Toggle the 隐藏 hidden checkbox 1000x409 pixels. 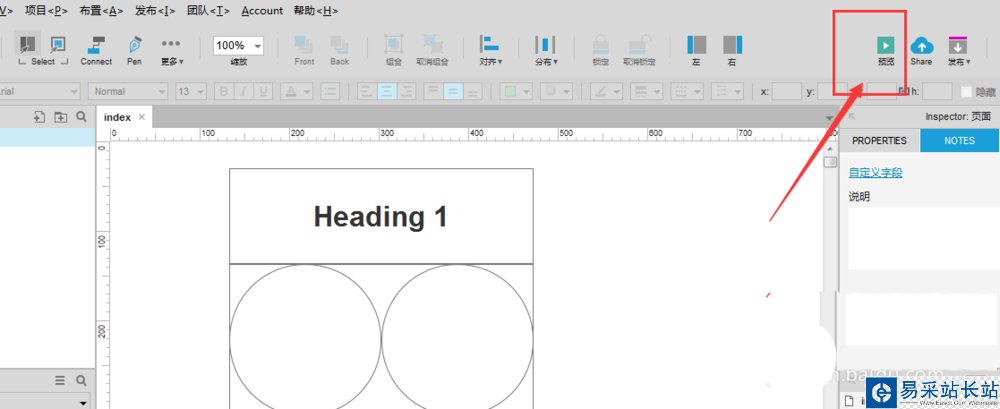coord(967,92)
